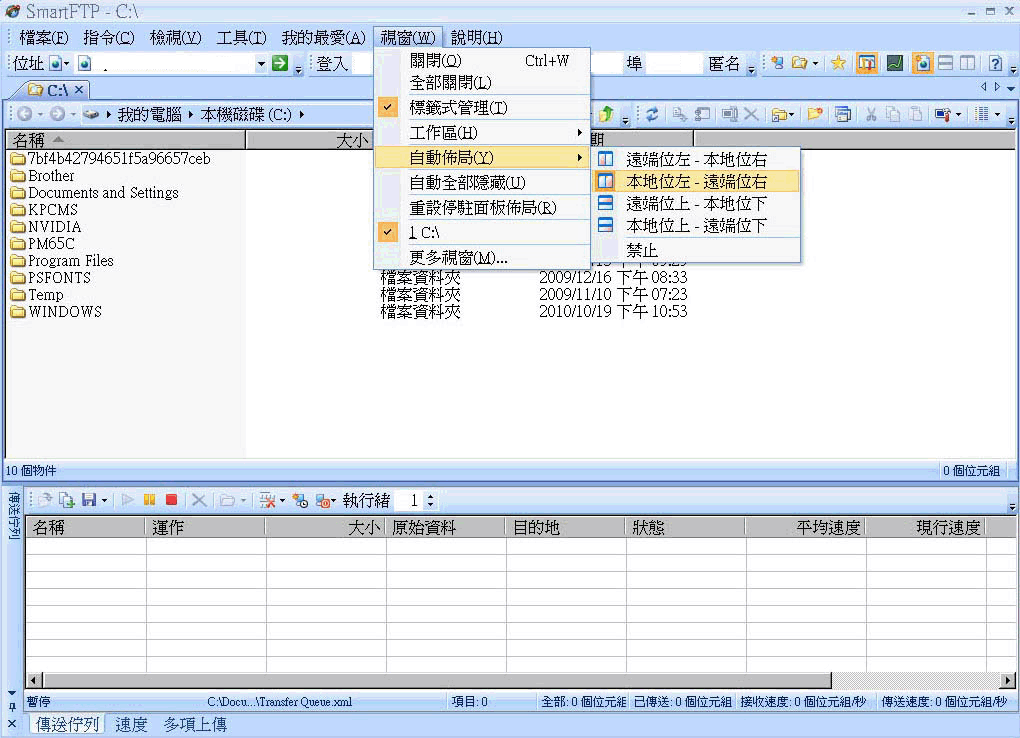This screenshot has width=1020, height=738.
Task: Open the save queue dropdown arrow
Action: (x=104, y=500)
